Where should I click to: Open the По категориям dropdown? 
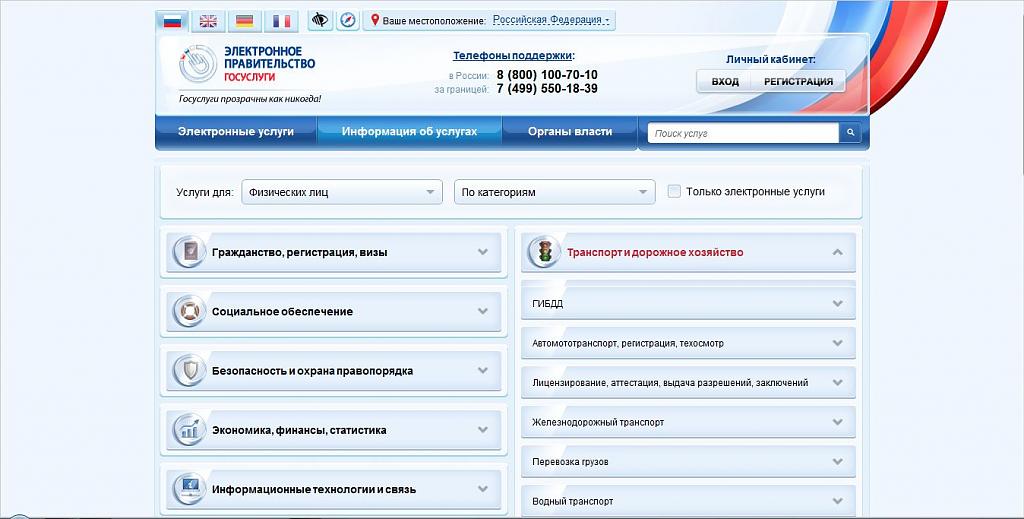554,192
